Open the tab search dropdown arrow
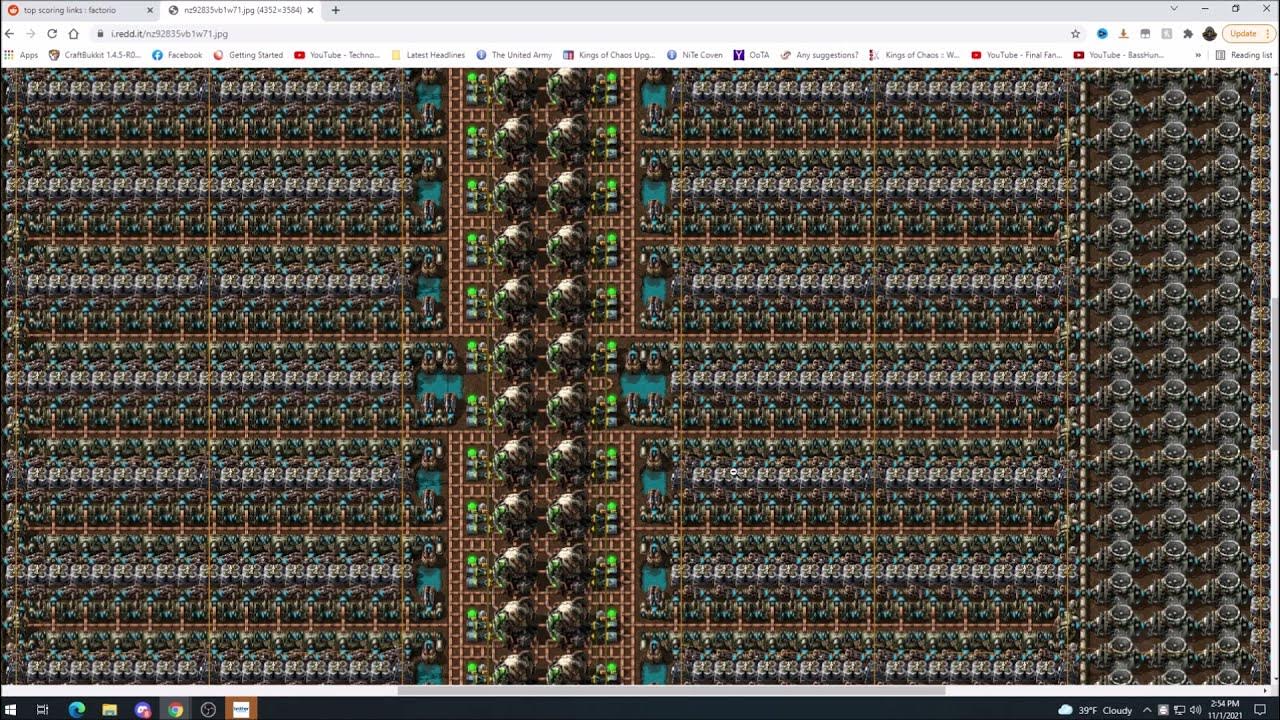The image size is (1280, 720). [x=1173, y=9]
